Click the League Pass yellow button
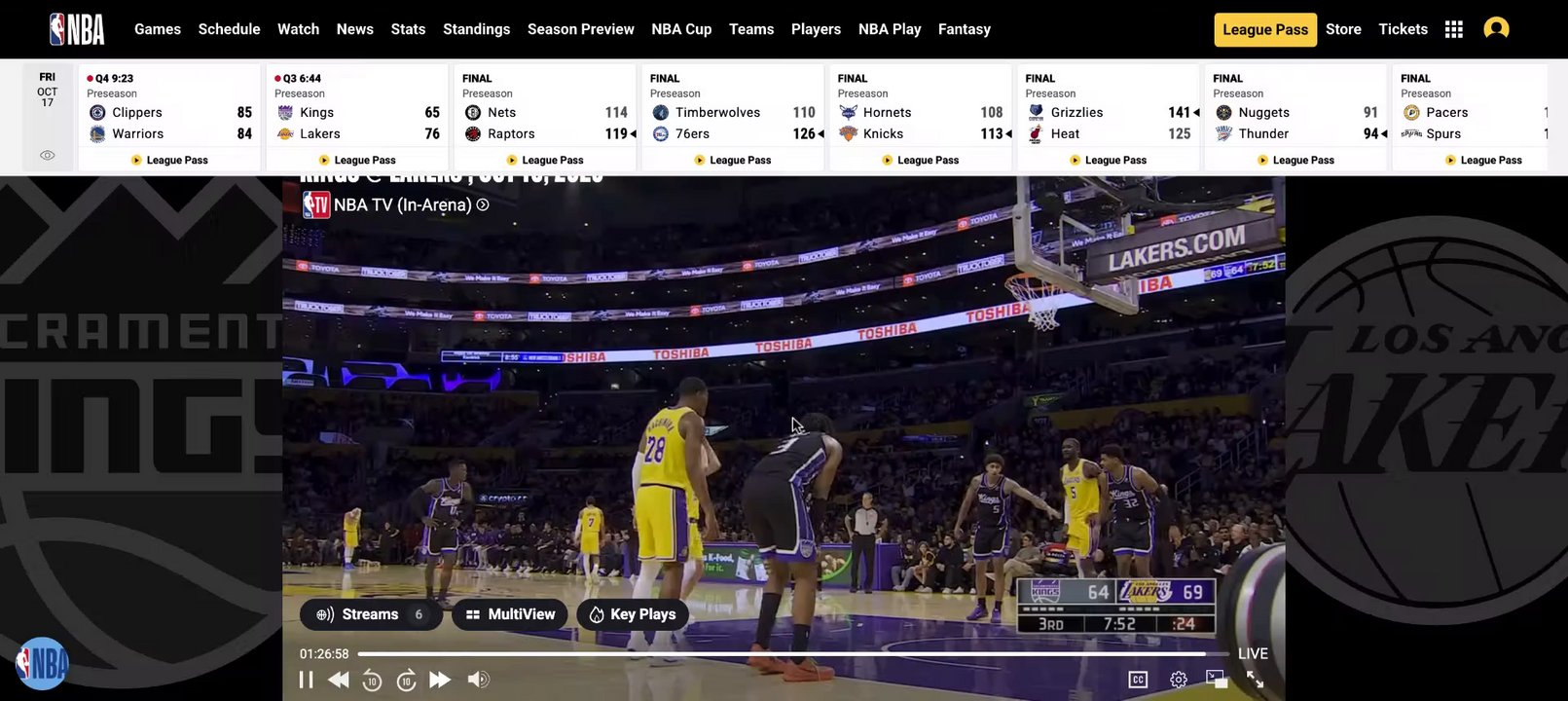Viewport: 1568px width, 701px height. [1265, 29]
